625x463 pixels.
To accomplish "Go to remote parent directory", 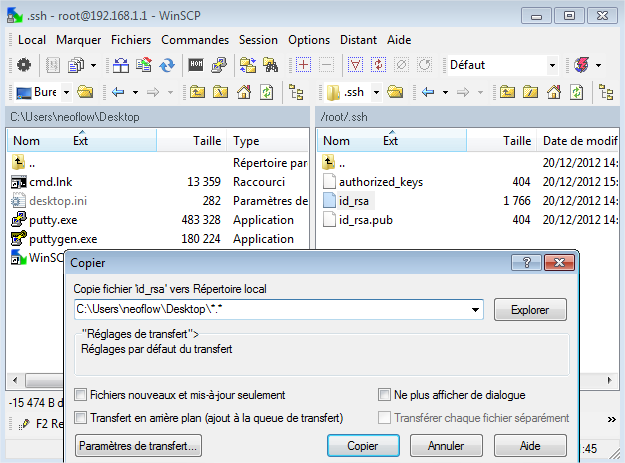I will pyautogui.click(x=507, y=92).
